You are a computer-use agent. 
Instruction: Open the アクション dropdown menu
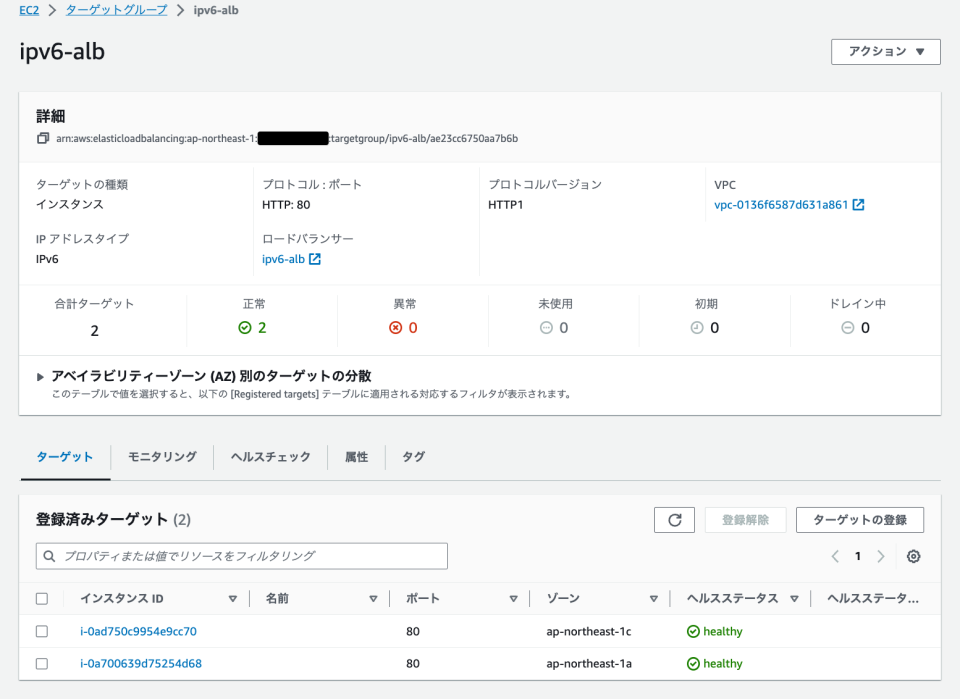pyautogui.click(x=885, y=51)
